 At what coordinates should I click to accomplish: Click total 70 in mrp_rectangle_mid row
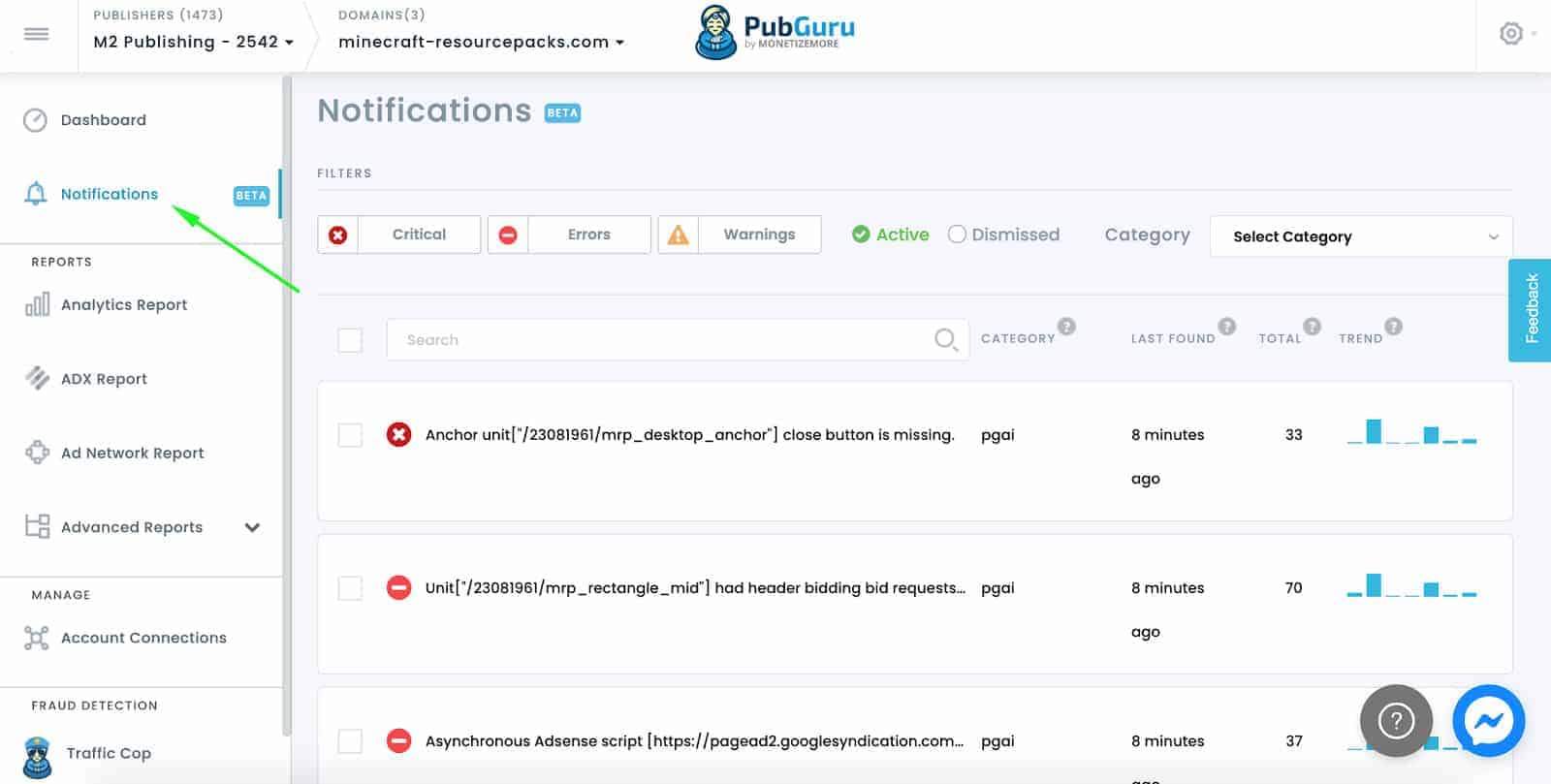click(x=1294, y=587)
